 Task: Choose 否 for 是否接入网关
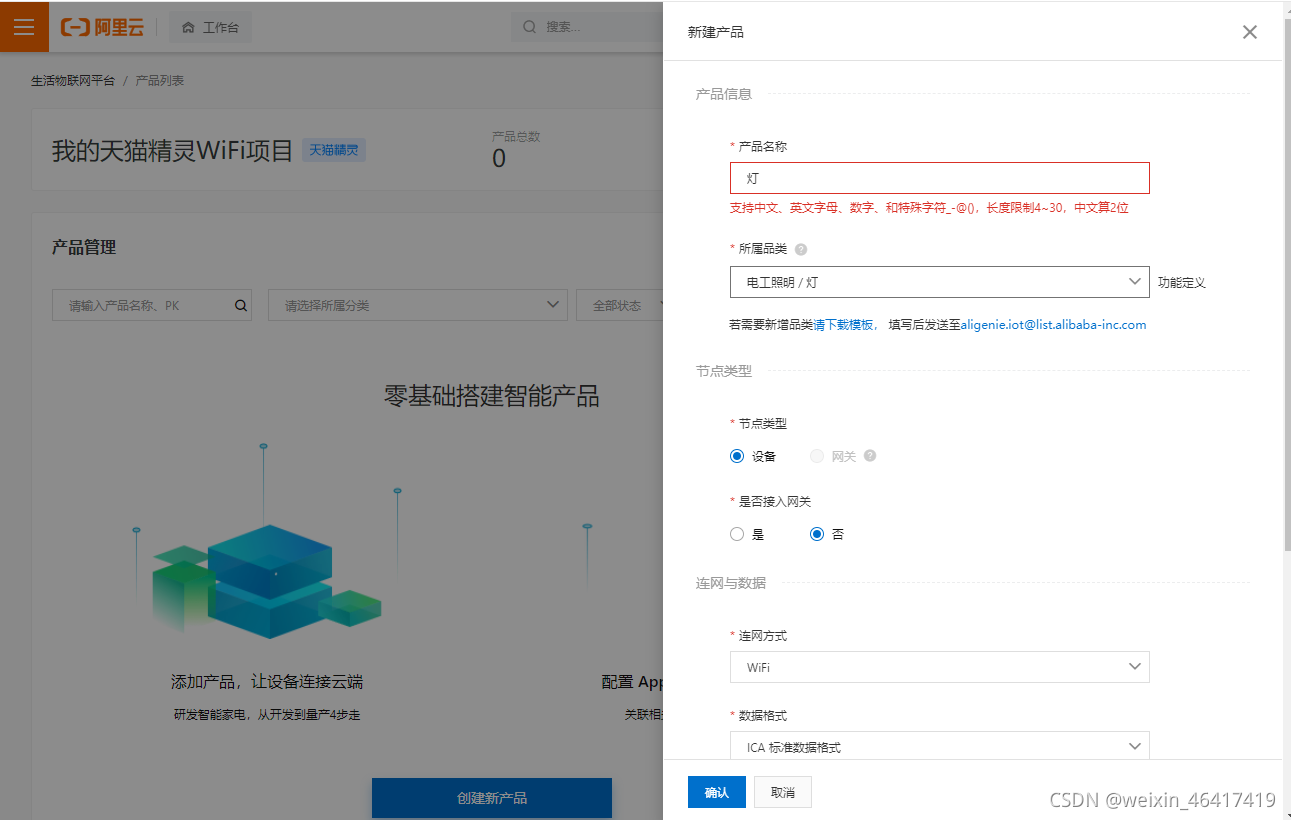(x=817, y=534)
